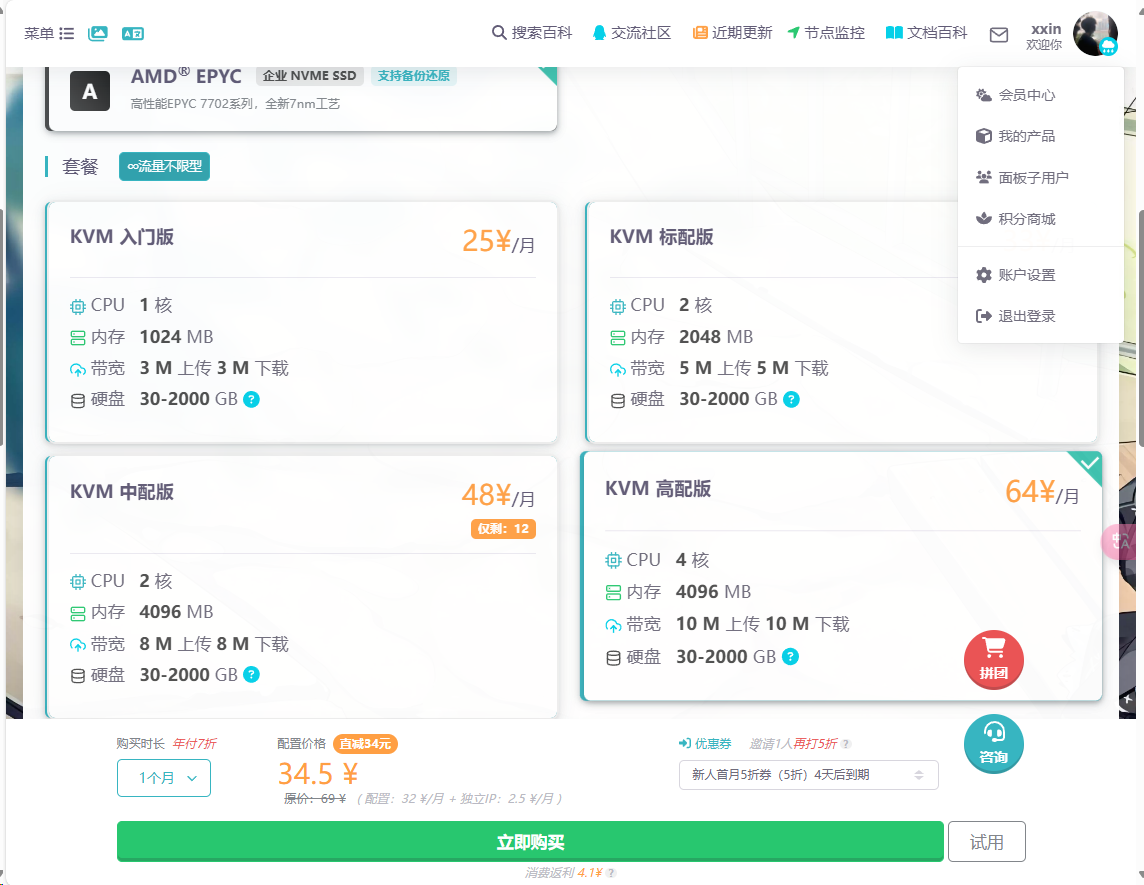Click the ? icon beside 邀请1人再打5折

point(845,744)
